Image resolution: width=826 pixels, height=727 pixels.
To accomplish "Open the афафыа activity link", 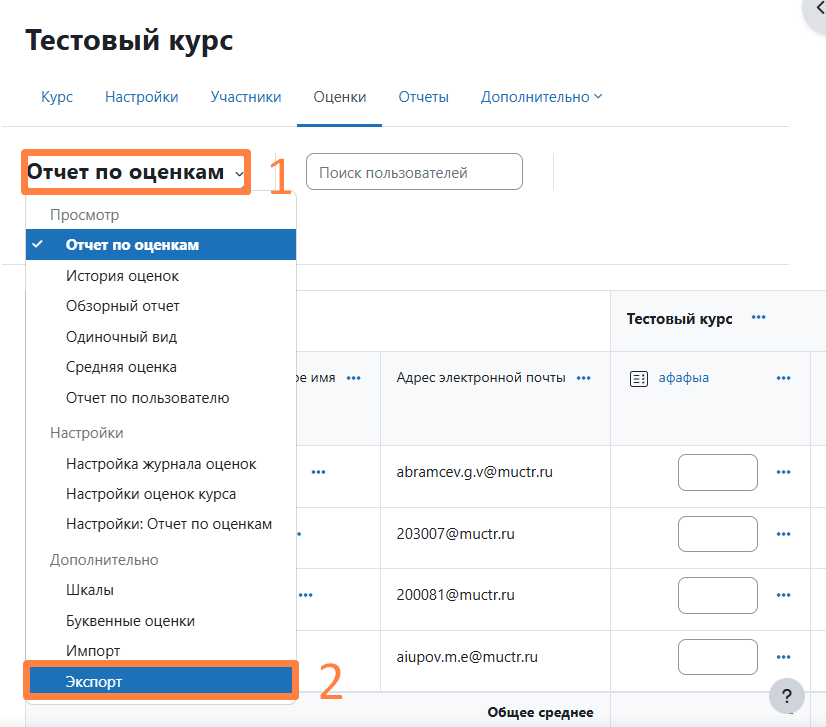I will click(x=683, y=378).
